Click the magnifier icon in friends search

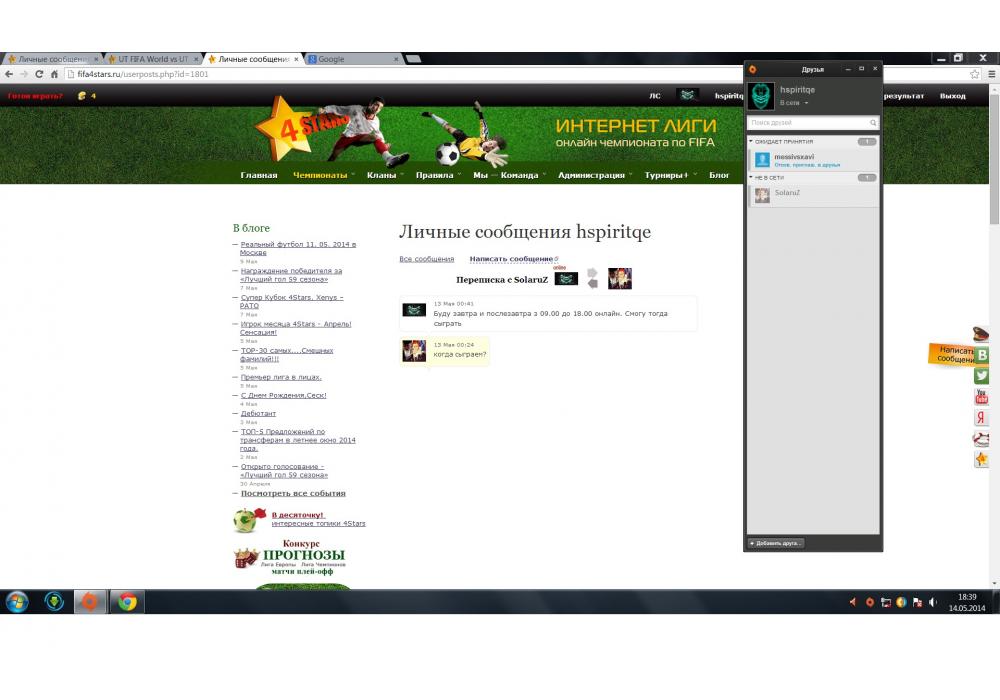point(873,123)
